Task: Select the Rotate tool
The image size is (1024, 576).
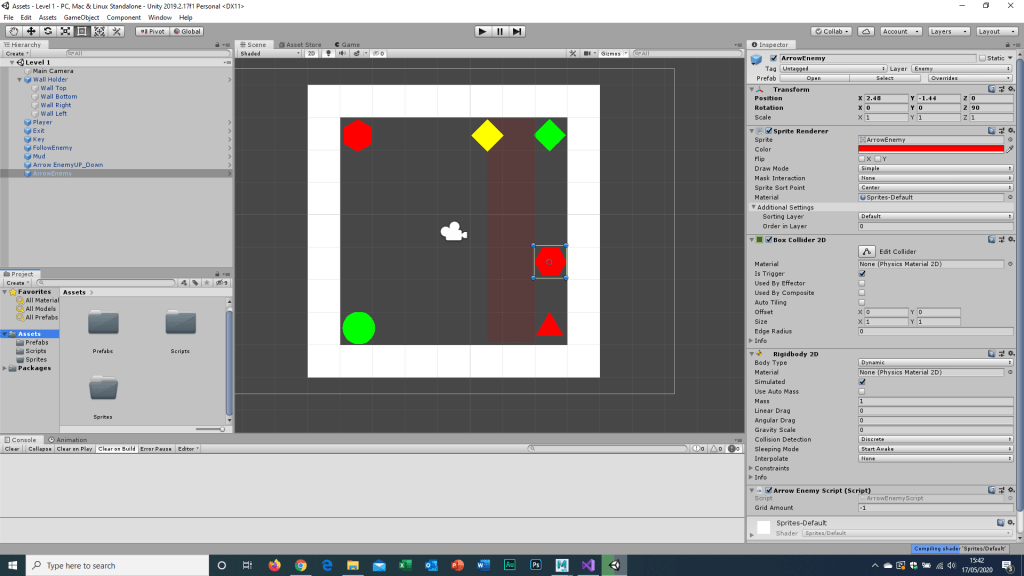Action: tap(47, 31)
